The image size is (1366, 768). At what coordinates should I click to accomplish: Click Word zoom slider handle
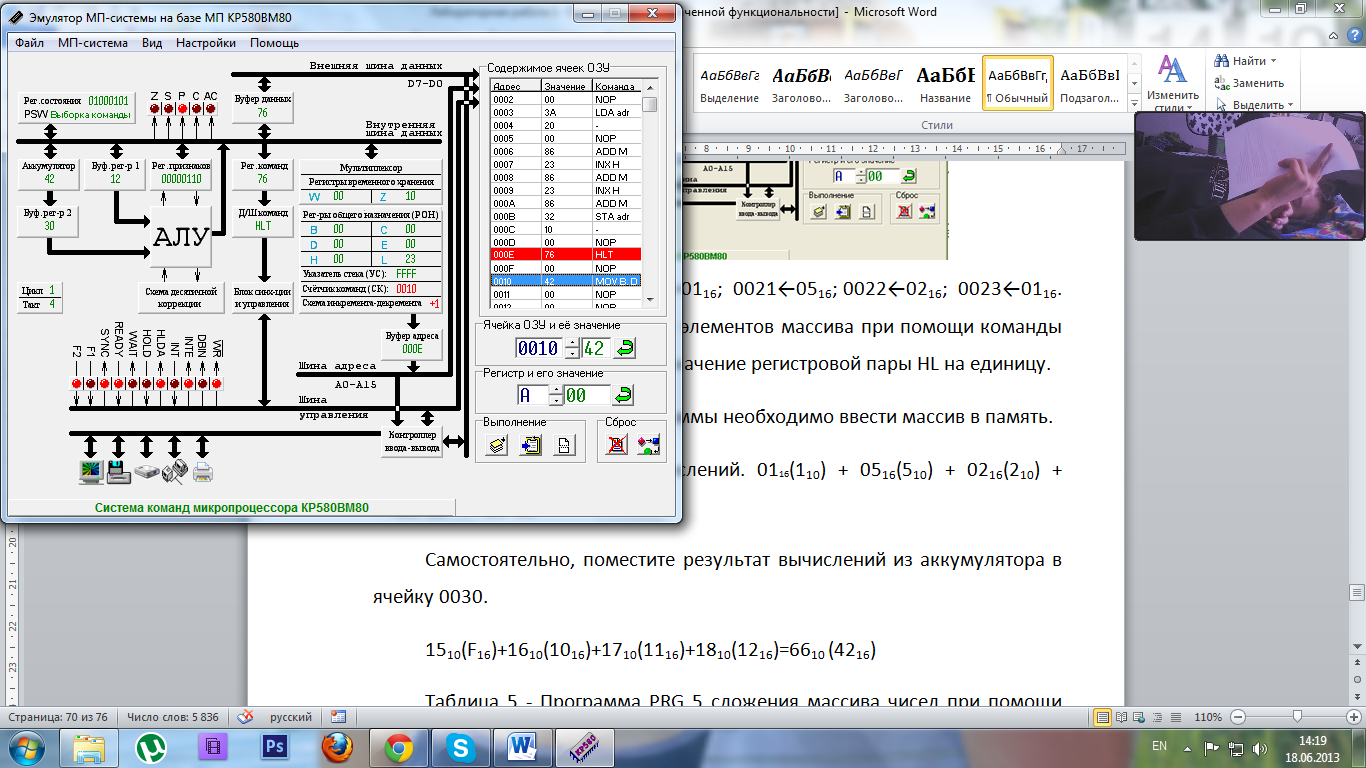point(1297,717)
